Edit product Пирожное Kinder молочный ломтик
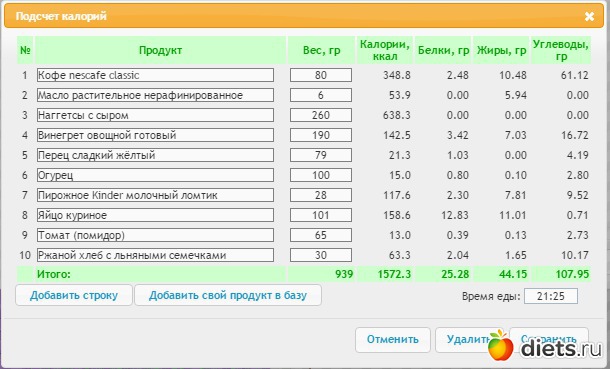610x369 pixels. click(x=155, y=195)
